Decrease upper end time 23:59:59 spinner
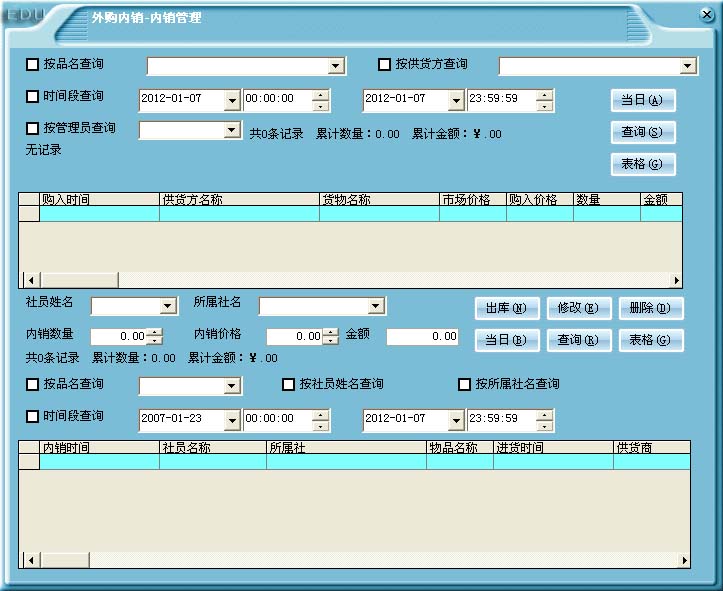 [545, 106]
